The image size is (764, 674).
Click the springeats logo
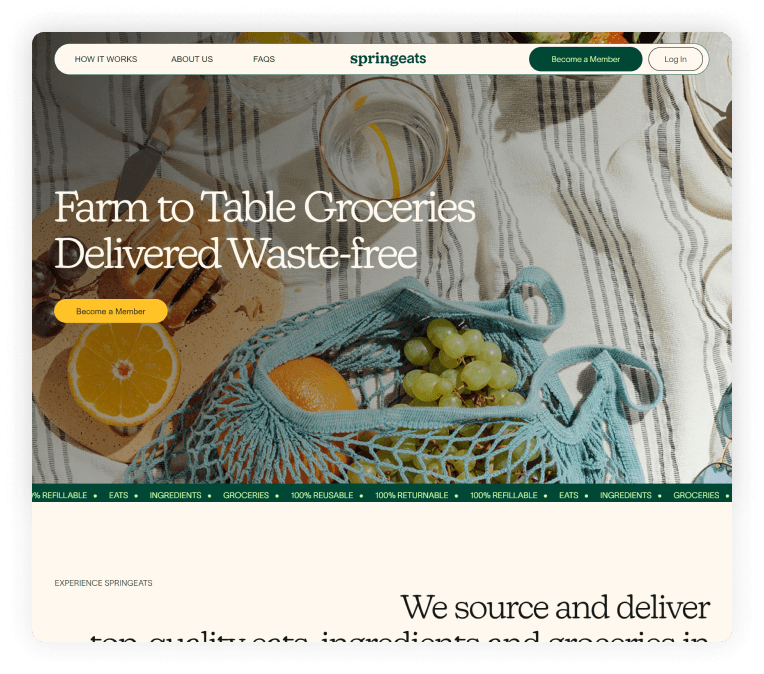click(388, 58)
